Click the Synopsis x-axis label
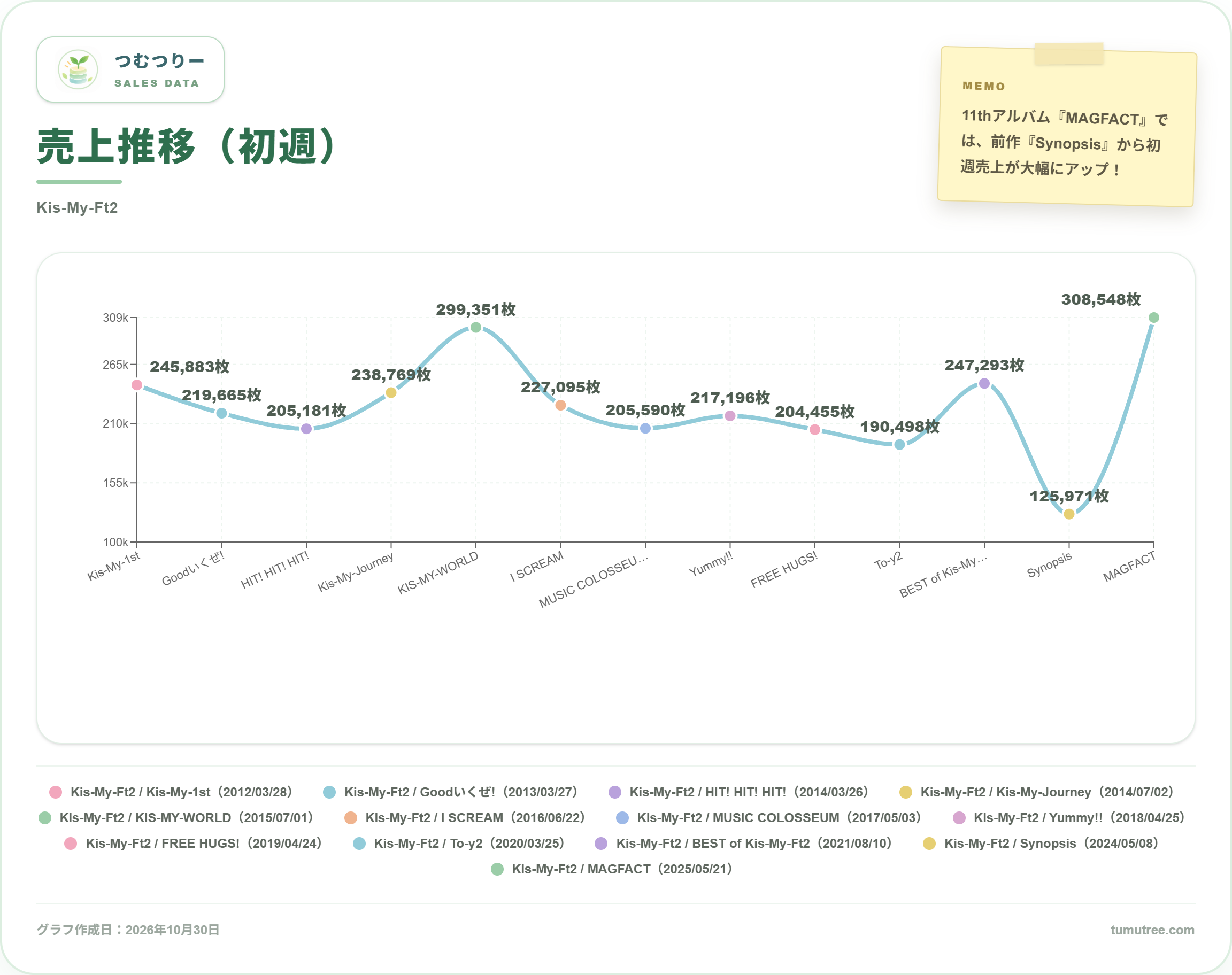The height and width of the screenshot is (975, 1232). pos(1049,564)
